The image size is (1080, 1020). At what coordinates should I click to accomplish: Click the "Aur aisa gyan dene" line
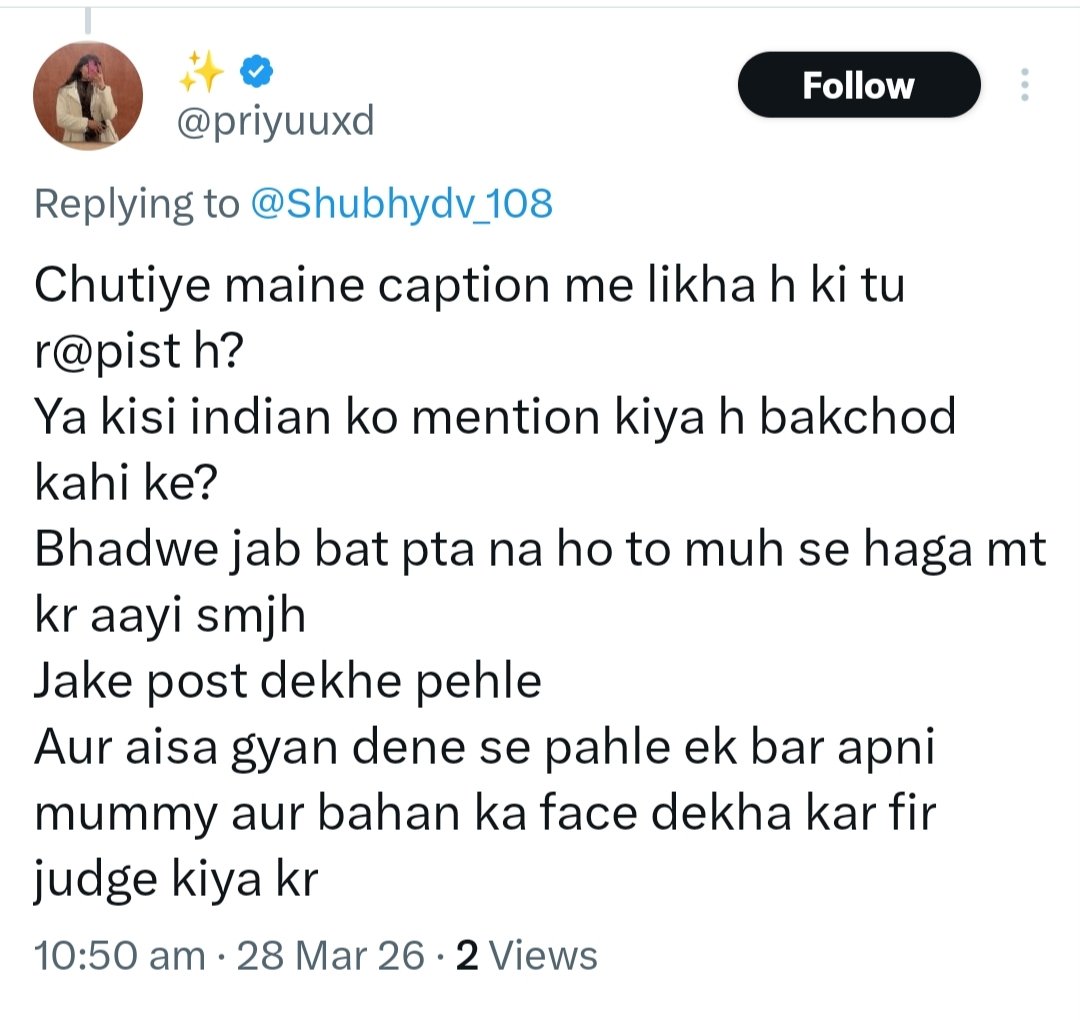pos(484,748)
